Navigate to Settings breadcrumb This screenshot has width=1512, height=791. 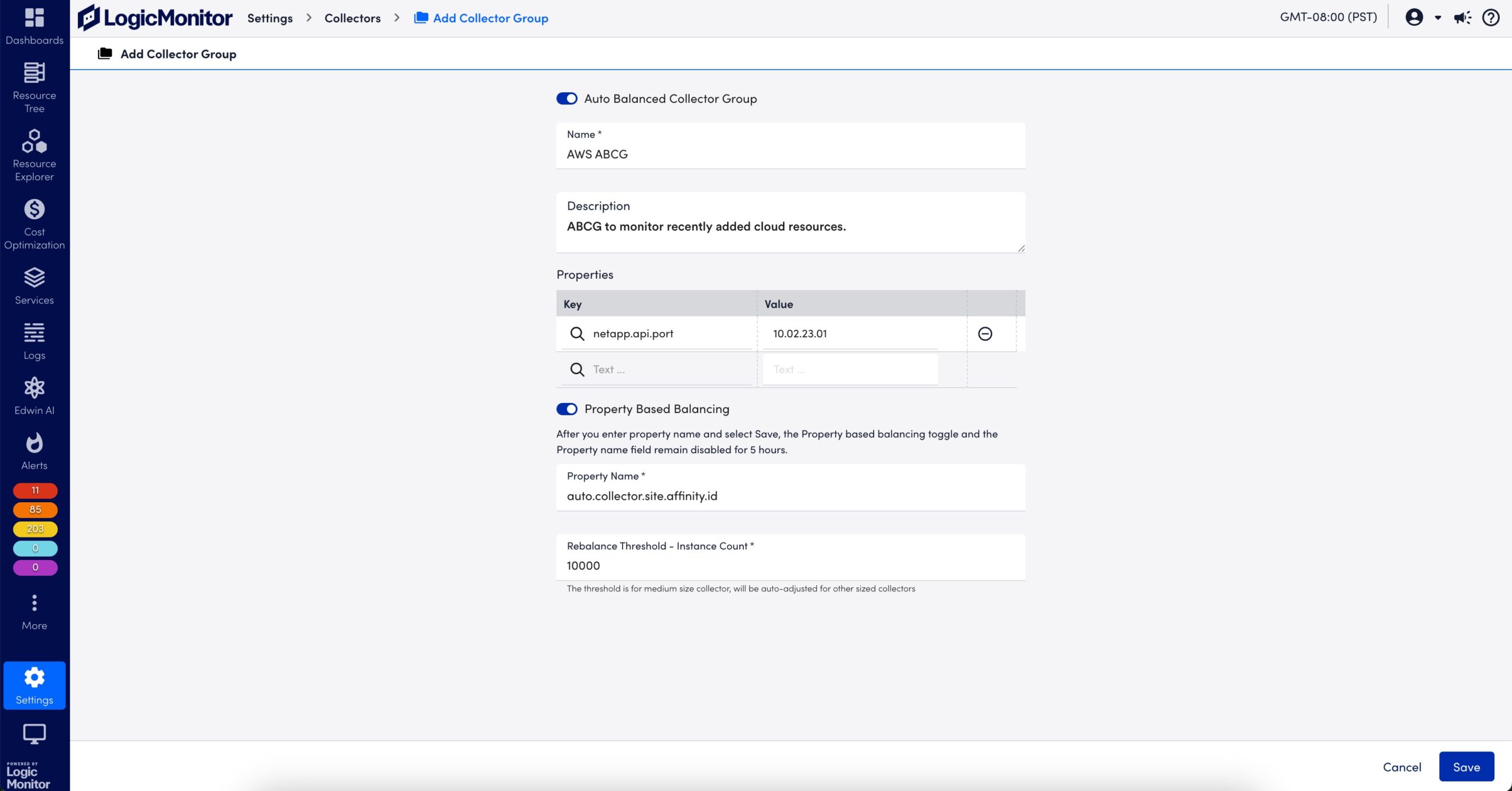pos(269,18)
